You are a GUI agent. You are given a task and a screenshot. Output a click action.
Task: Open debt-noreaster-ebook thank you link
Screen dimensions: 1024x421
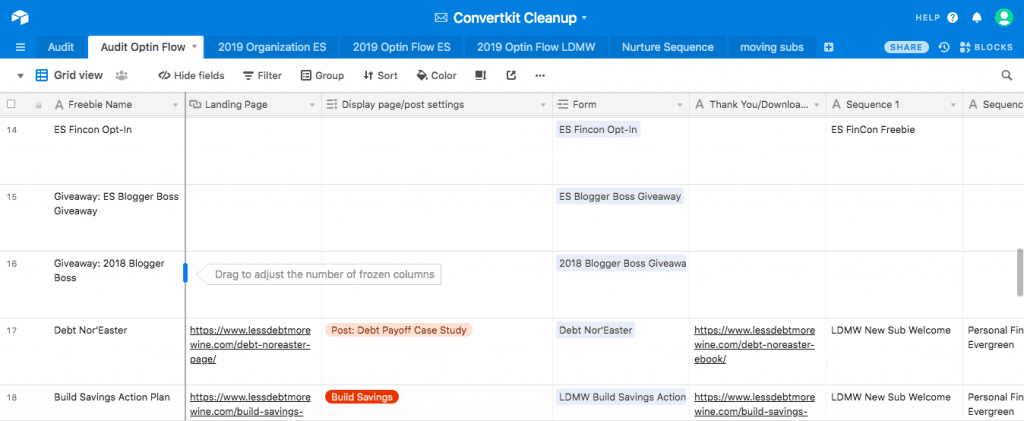point(754,345)
